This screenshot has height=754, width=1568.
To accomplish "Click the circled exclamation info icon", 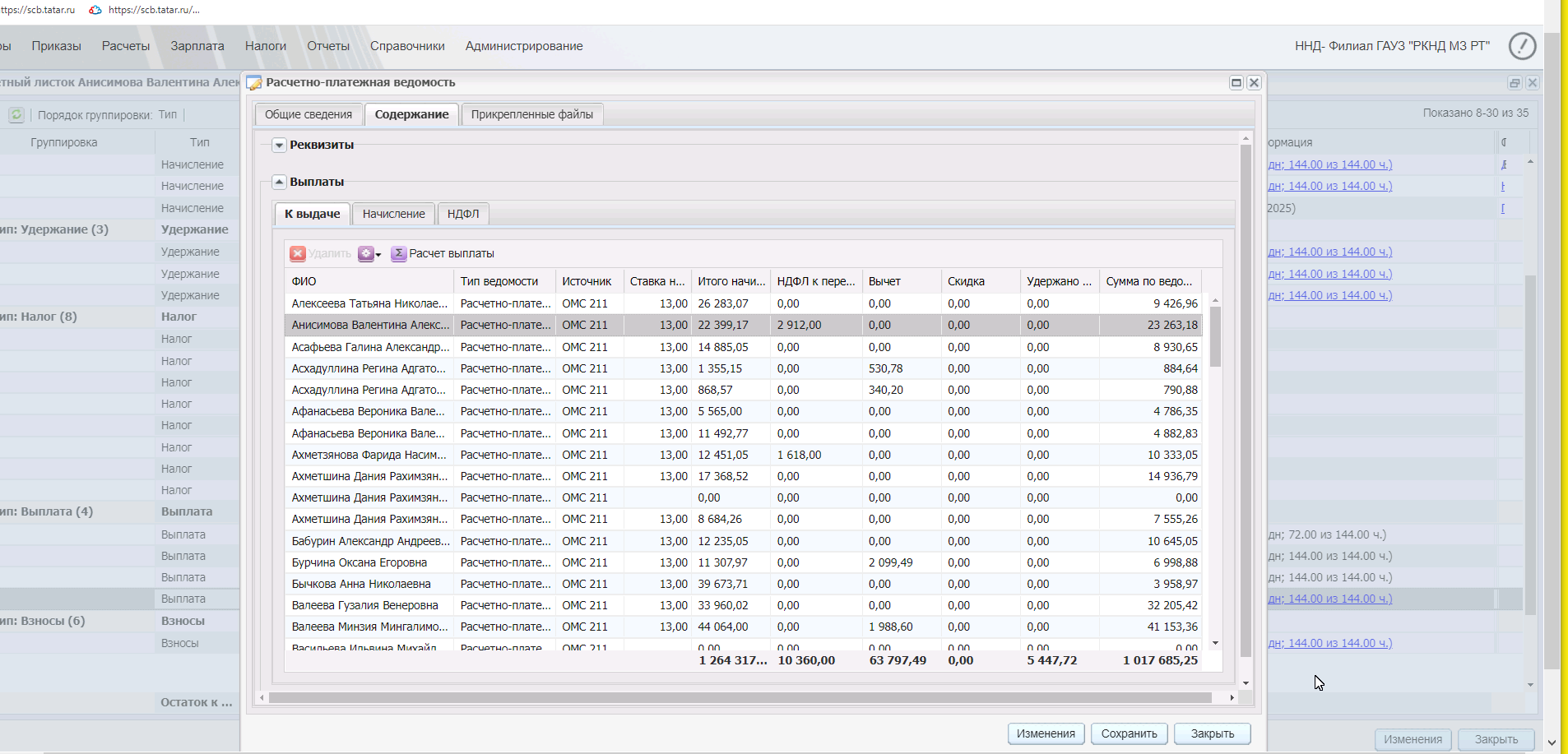I will click(1522, 46).
